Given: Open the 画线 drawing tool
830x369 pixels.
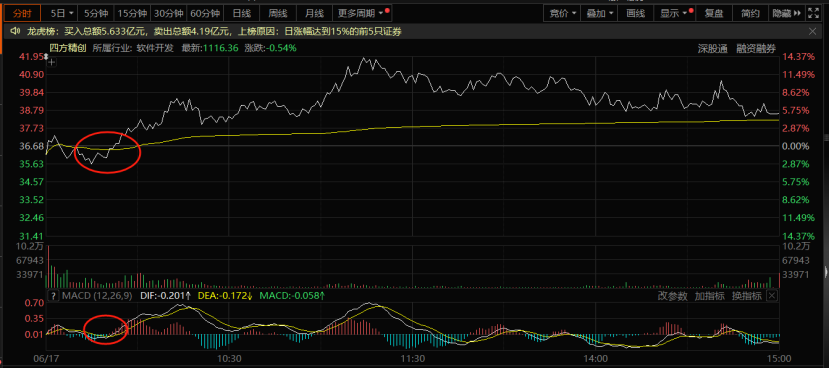Looking at the screenshot, I should click(636, 13).
